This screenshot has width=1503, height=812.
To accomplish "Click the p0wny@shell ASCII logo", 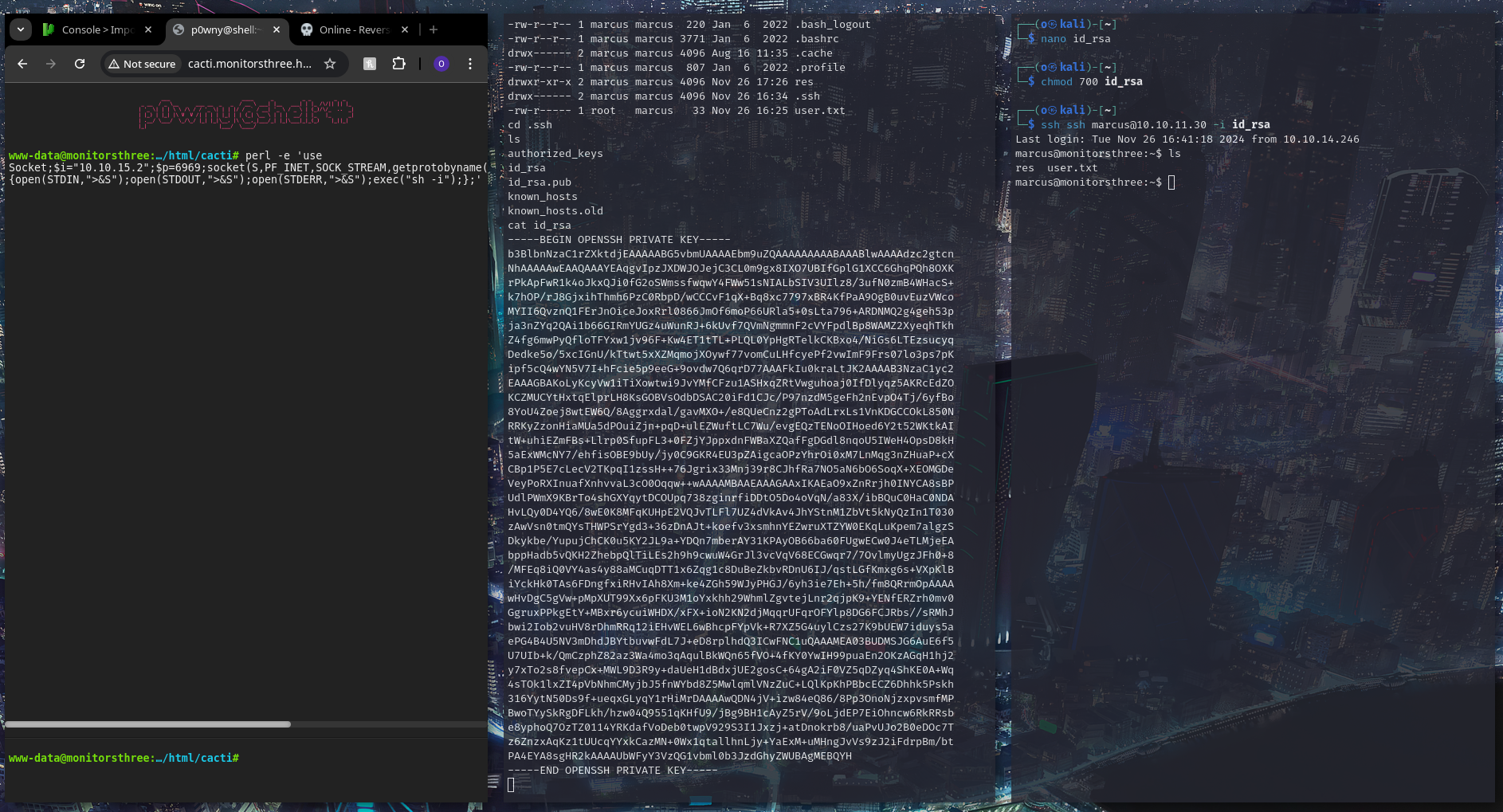I will (x=245, y=115).
